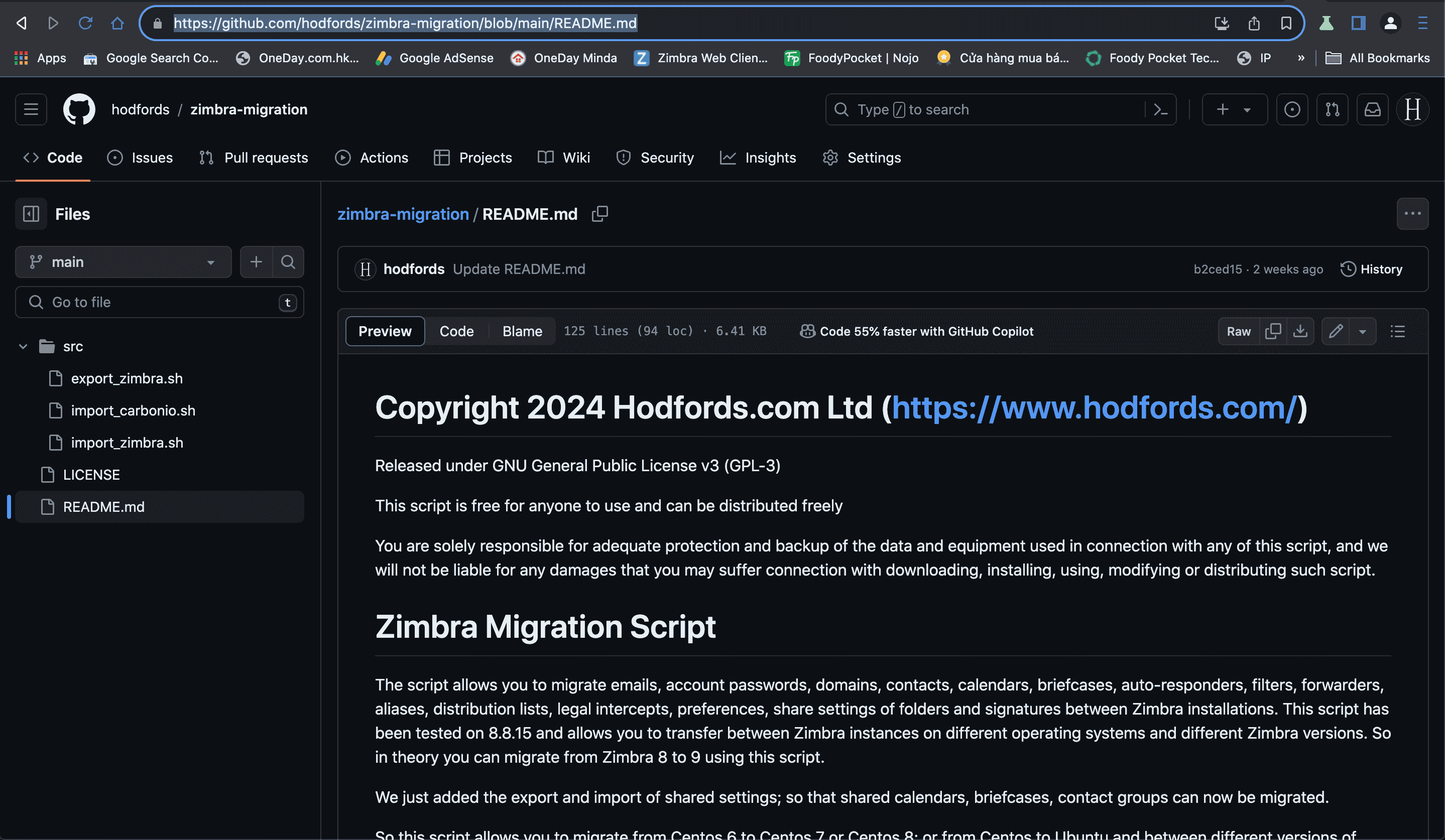Download the raw file icon
This screenshot has height=840, width=1445.
click(x=1300, y=331)
